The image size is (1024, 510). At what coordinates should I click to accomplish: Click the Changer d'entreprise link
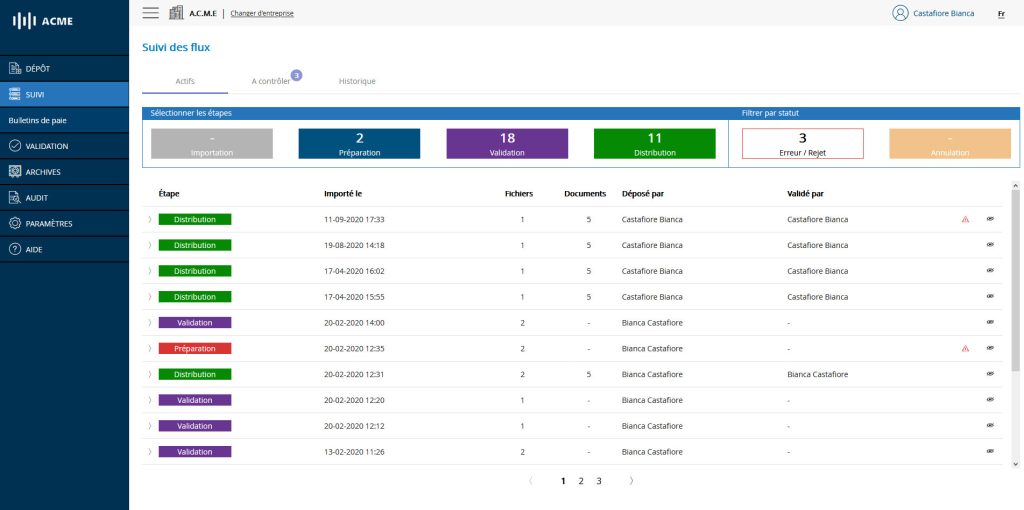click(262, 14)
